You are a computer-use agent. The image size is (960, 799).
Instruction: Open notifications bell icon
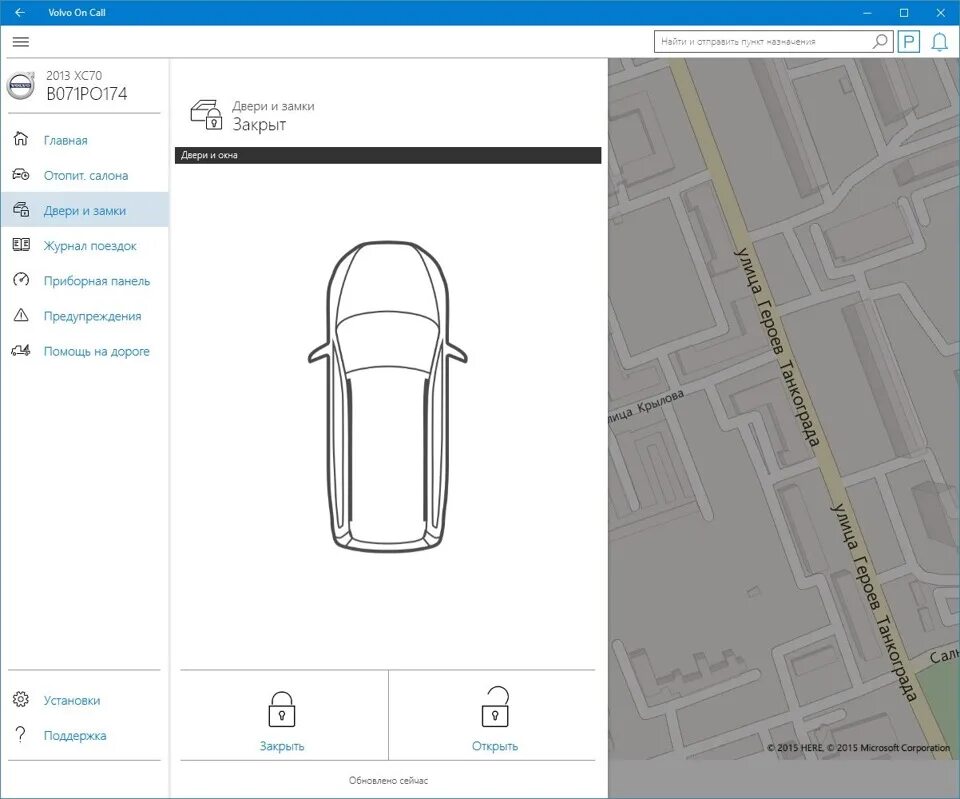(939, 42)
